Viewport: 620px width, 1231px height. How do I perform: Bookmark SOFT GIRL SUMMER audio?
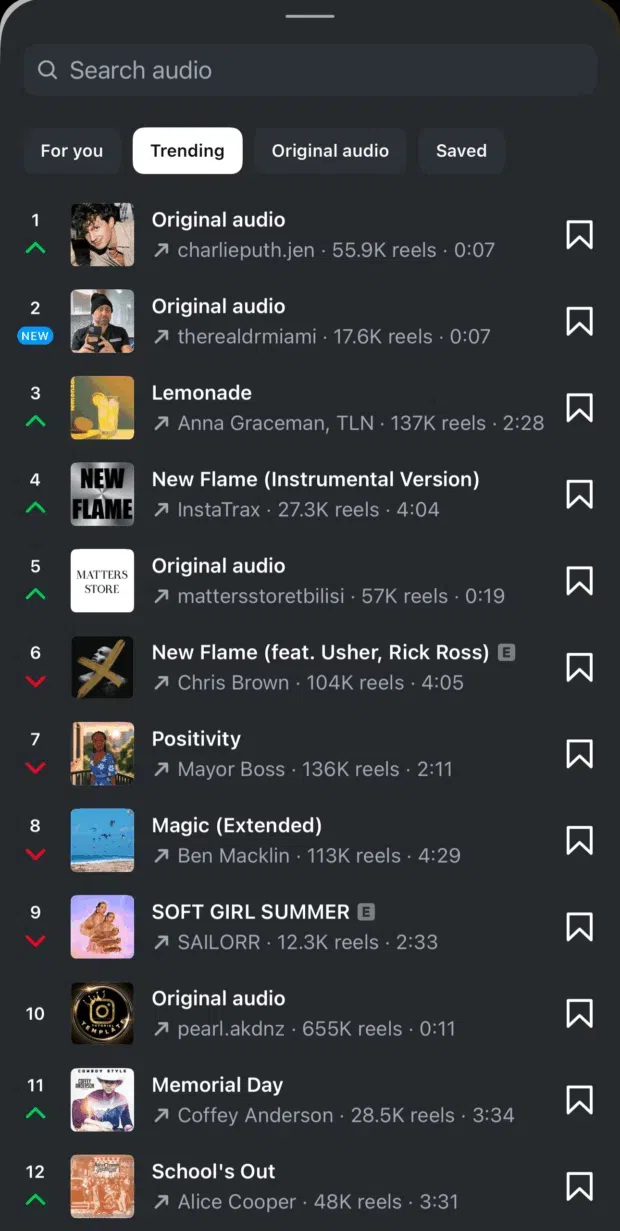point(579,927)
